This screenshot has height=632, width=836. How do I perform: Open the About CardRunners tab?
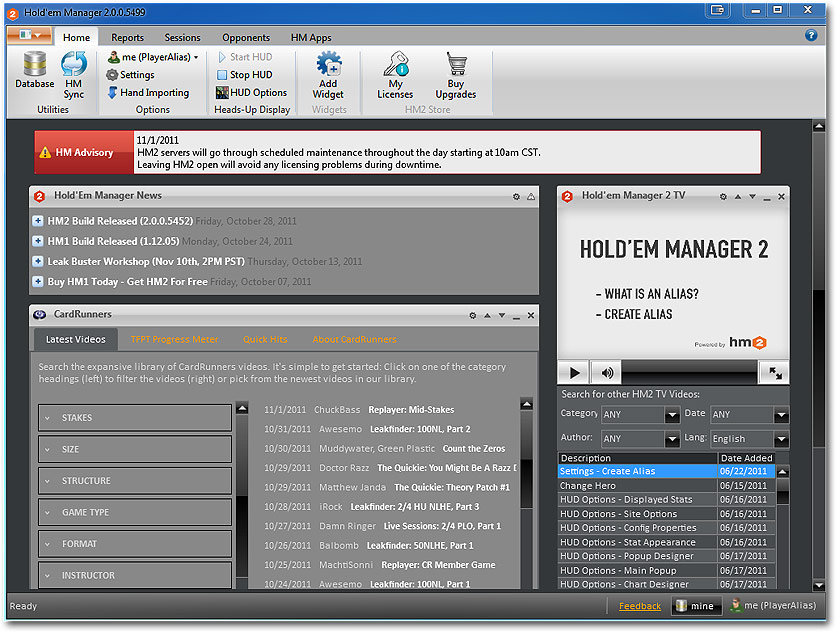pyautogui.click(x=354, y=339)
